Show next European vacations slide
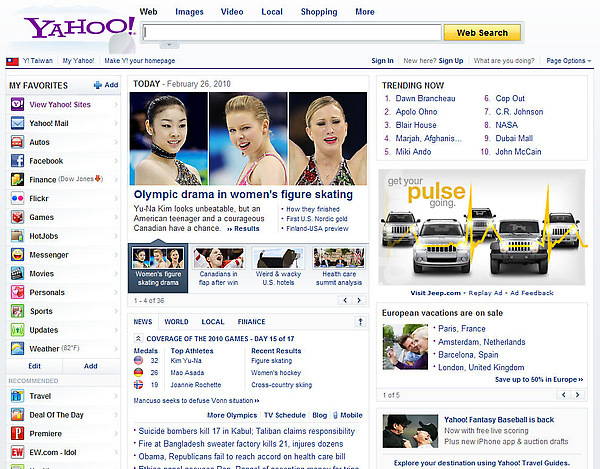The height and width of the screenshot is (469, 600). [x=577, y=394]
